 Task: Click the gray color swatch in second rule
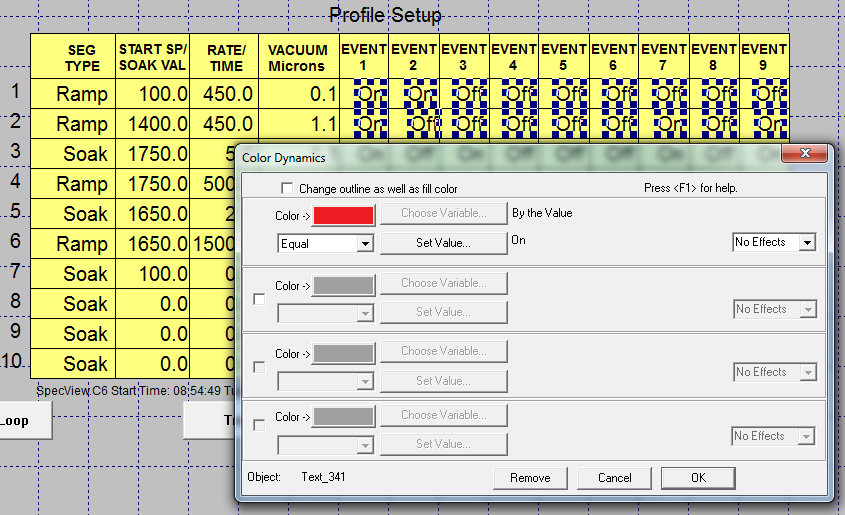(343, 285)
